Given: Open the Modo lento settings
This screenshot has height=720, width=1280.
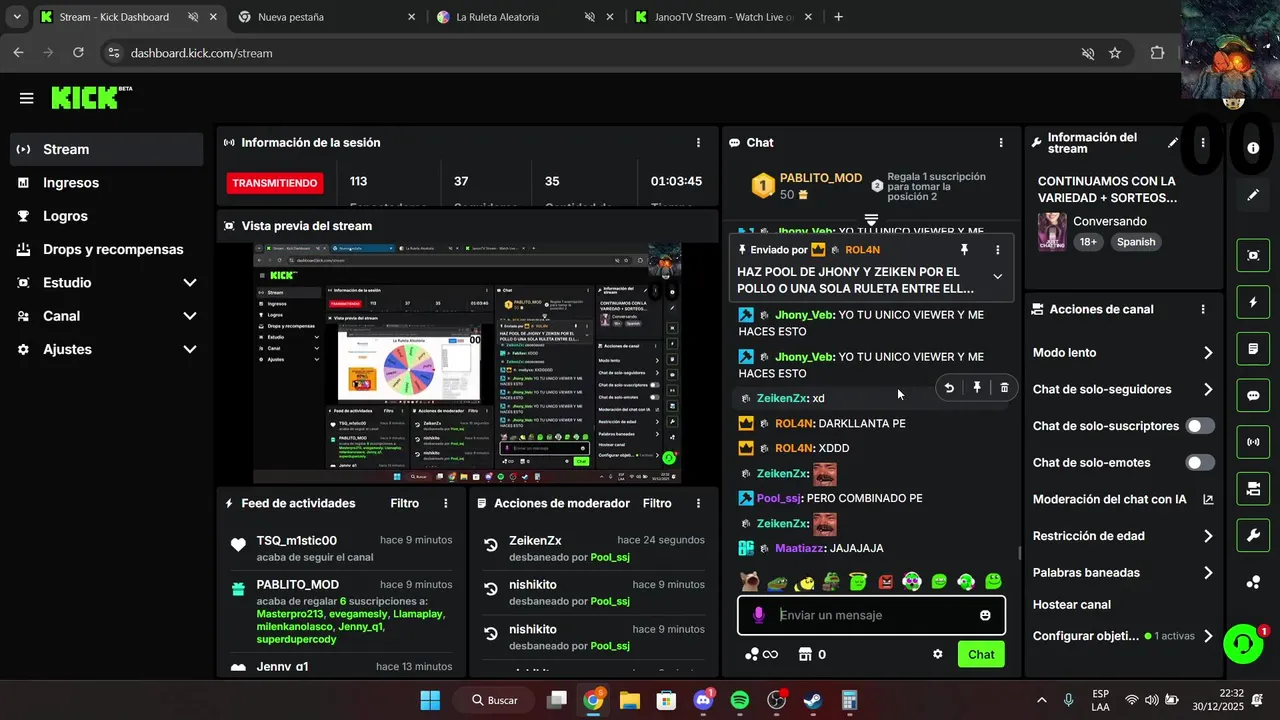Looking at the screenshot, I should [x=1123, y=353].
